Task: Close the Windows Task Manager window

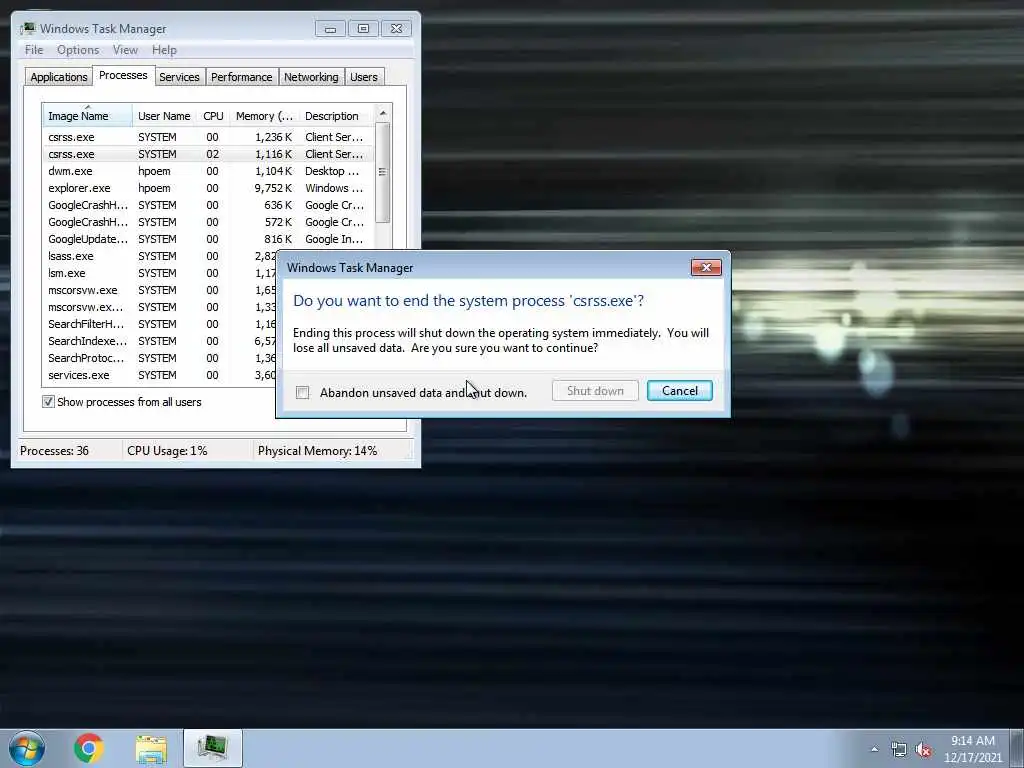Action: tap(396, 29)
